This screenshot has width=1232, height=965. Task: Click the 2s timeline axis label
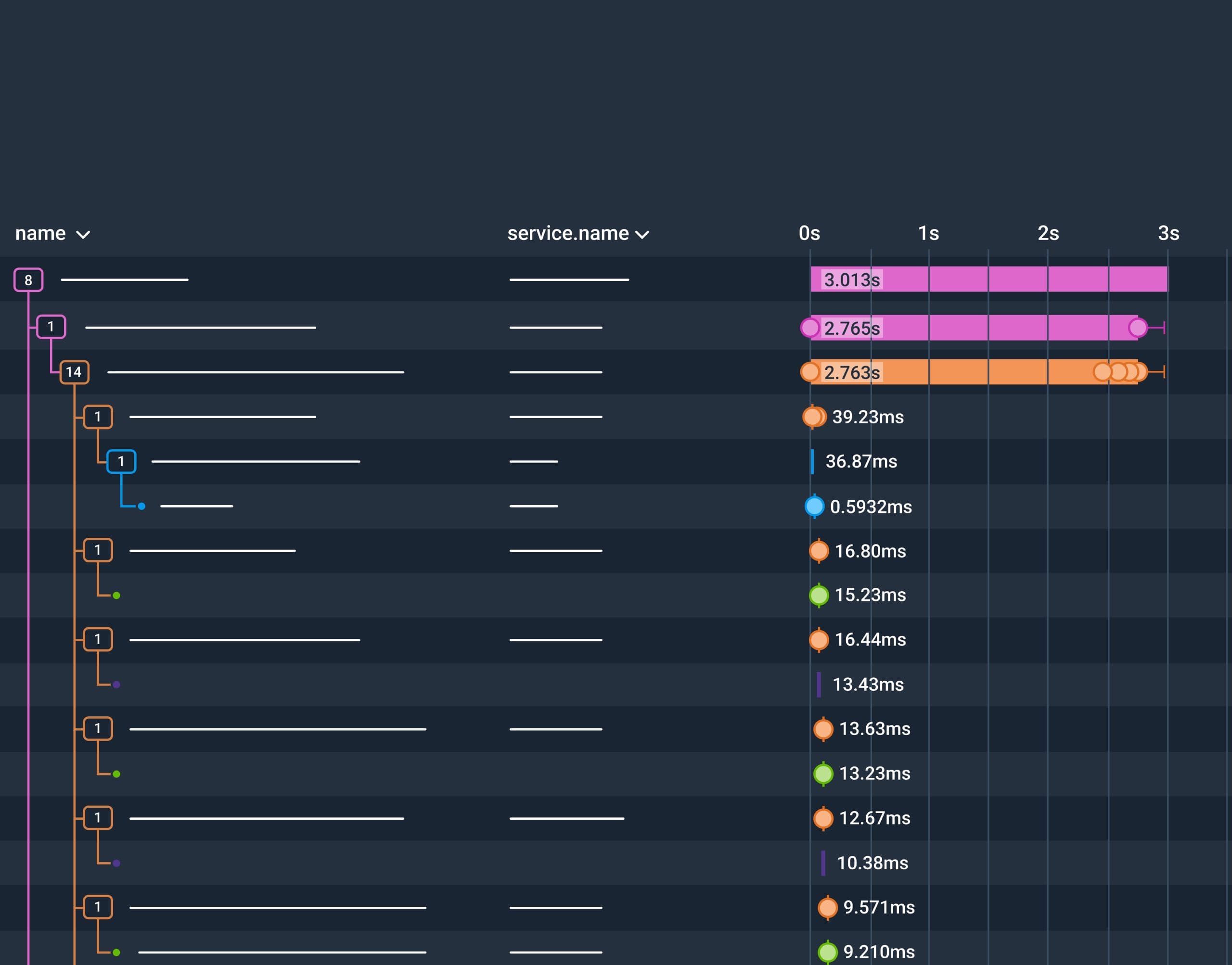click(1048, 233)
